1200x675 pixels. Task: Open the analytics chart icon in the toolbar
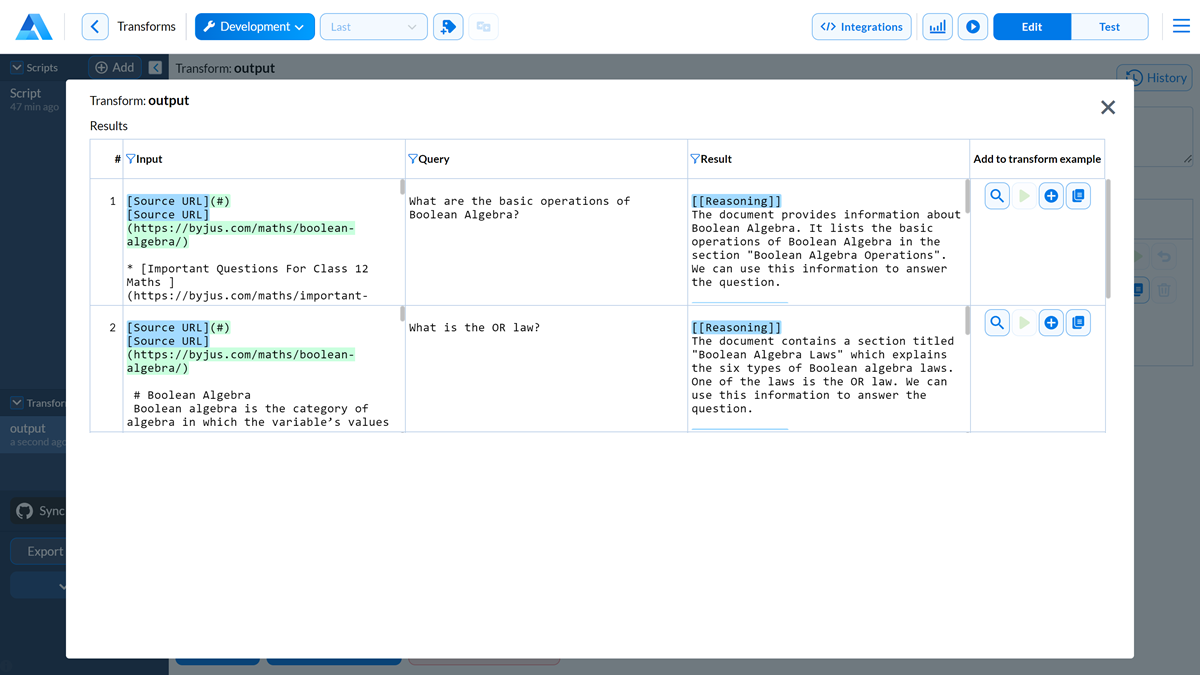(937, 26)
